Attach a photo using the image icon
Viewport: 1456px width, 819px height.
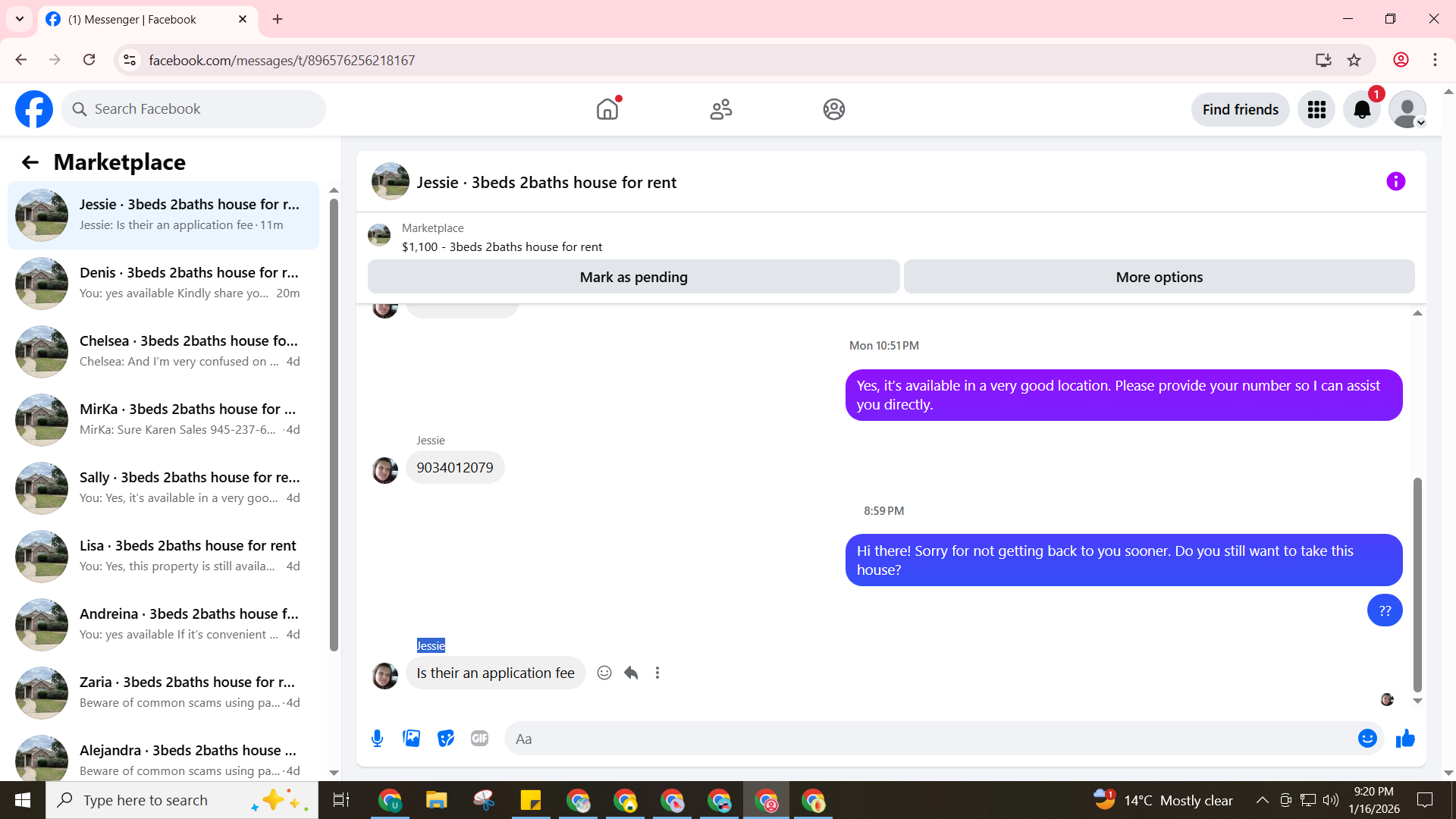pos(411,739)
